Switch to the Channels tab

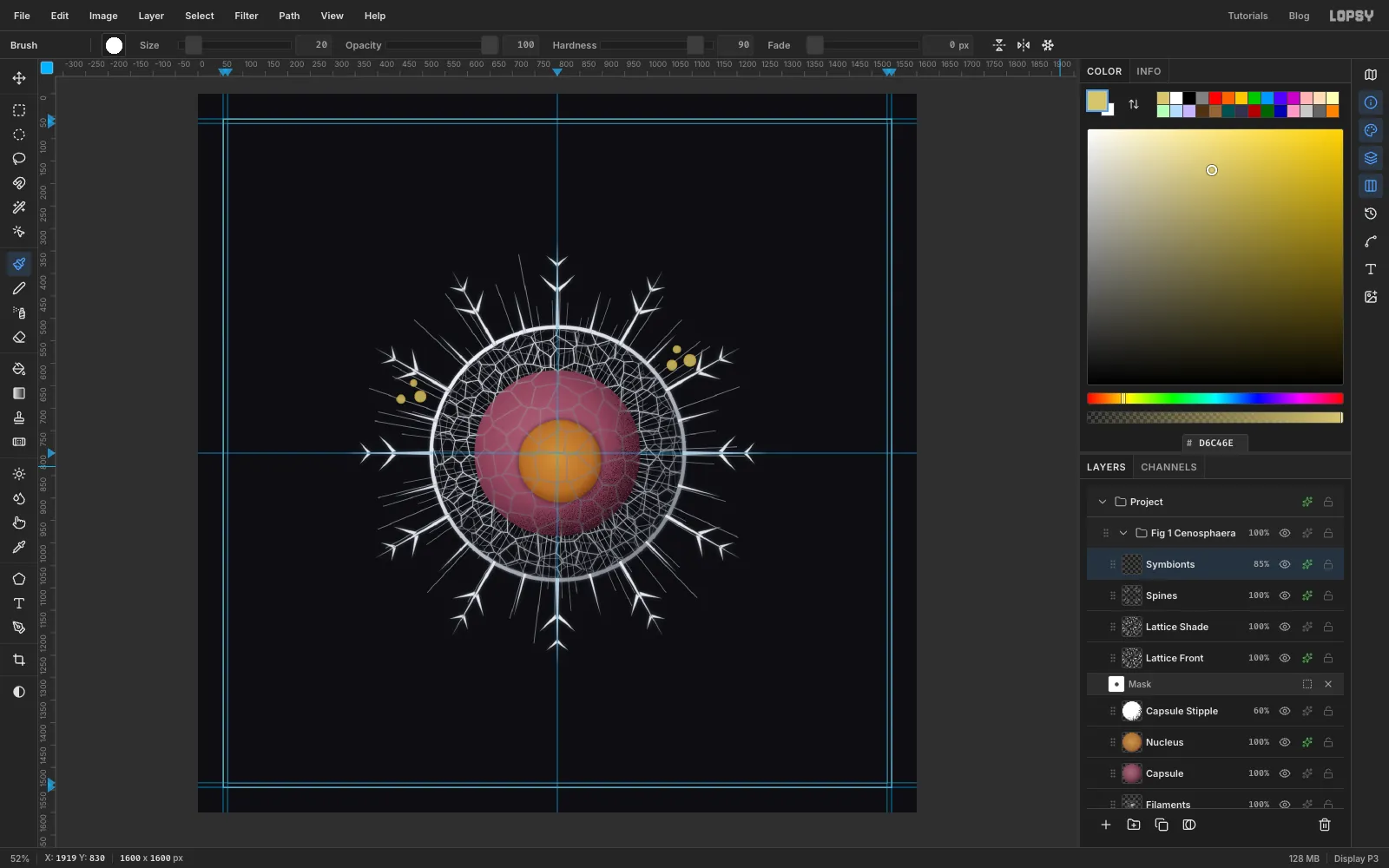[x=1168, y=467]
